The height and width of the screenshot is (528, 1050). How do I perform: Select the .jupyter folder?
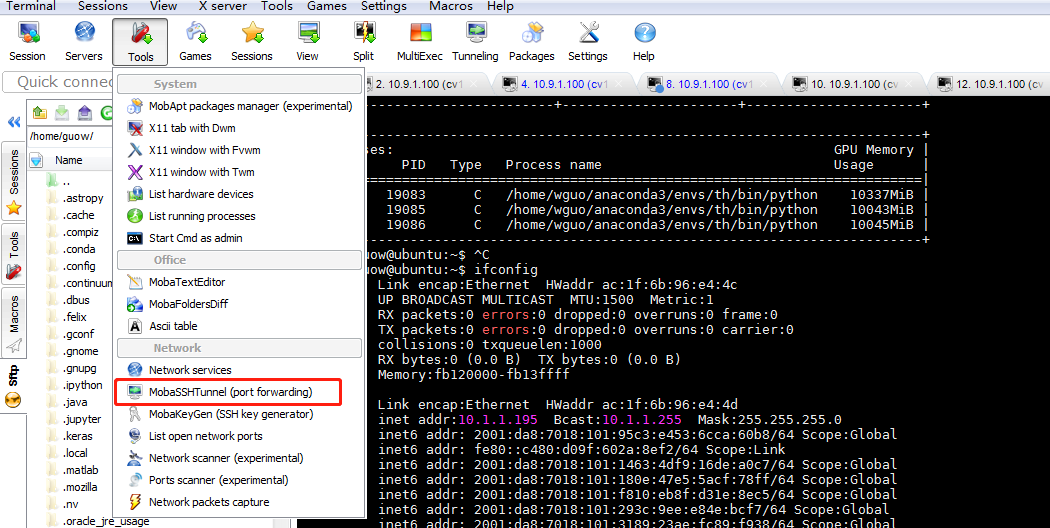tap(74, 419)
